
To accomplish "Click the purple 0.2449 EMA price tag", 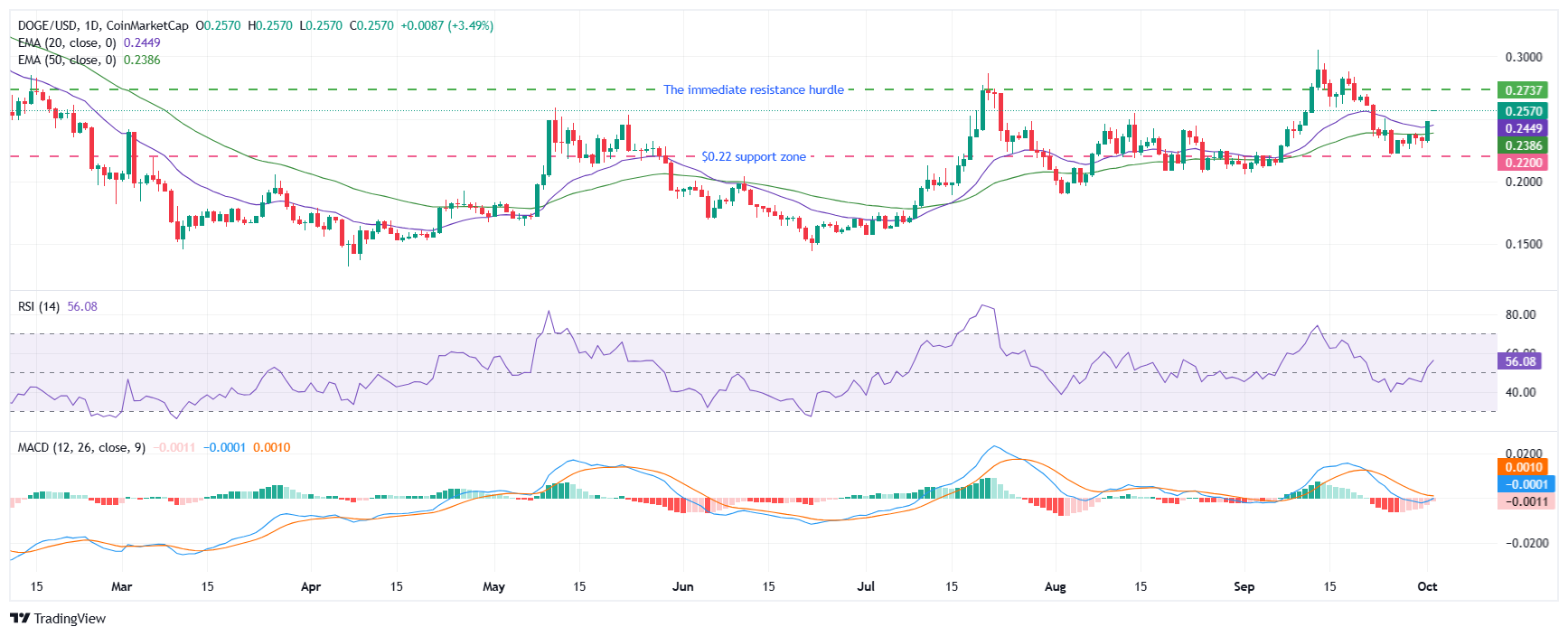I will coord(1523,128).
